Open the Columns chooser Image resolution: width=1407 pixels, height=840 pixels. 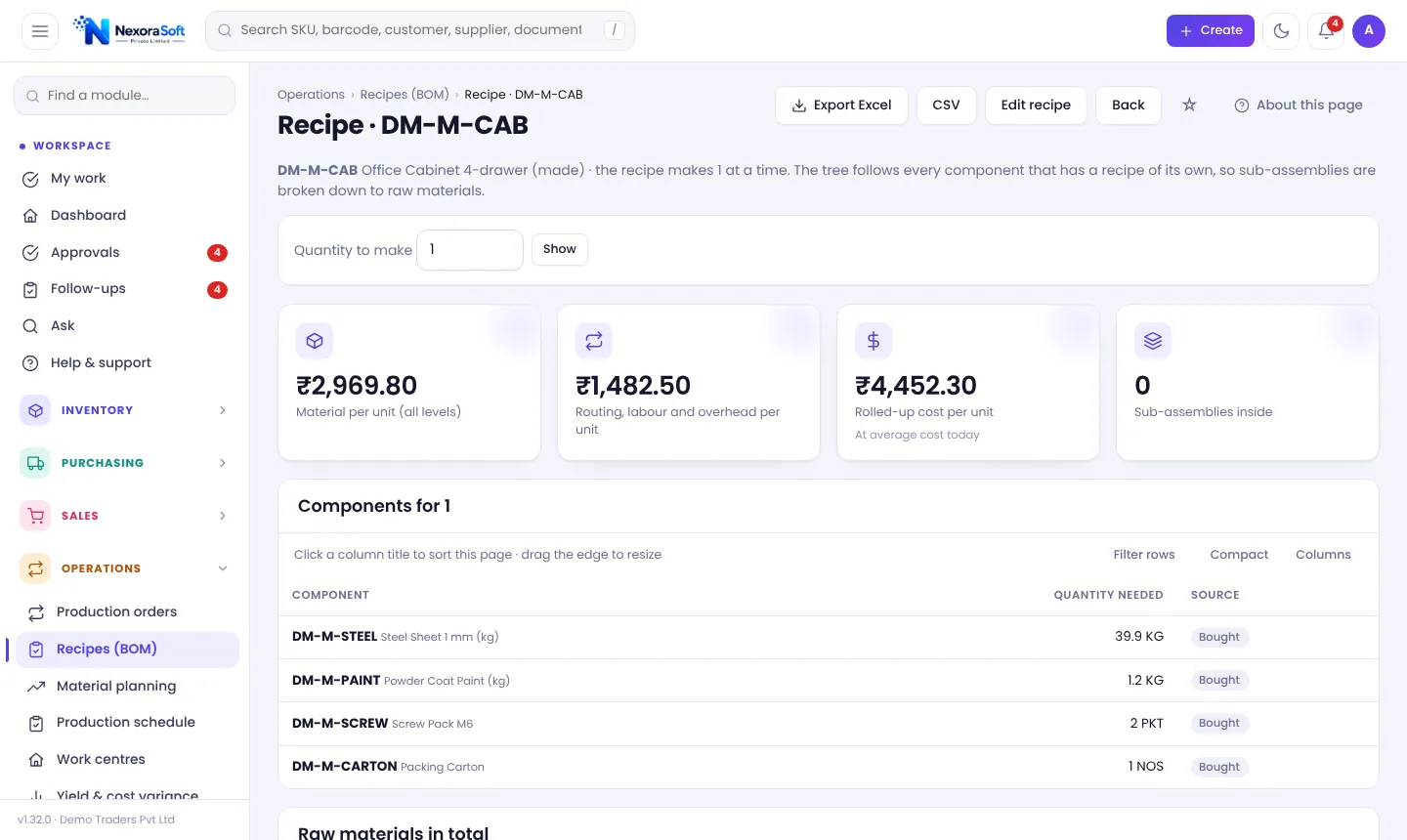tap(1323, 555)
